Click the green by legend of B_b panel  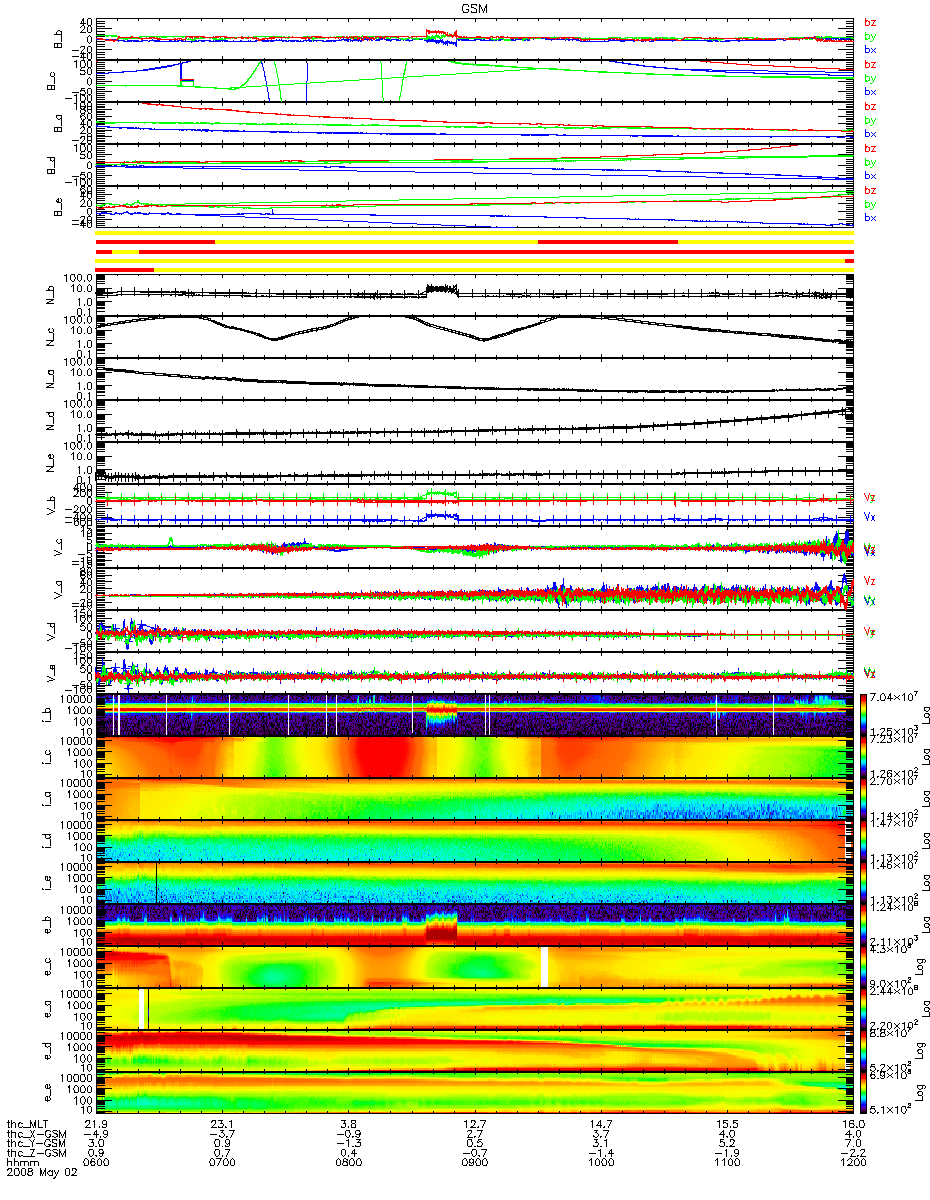pos(869,36)
